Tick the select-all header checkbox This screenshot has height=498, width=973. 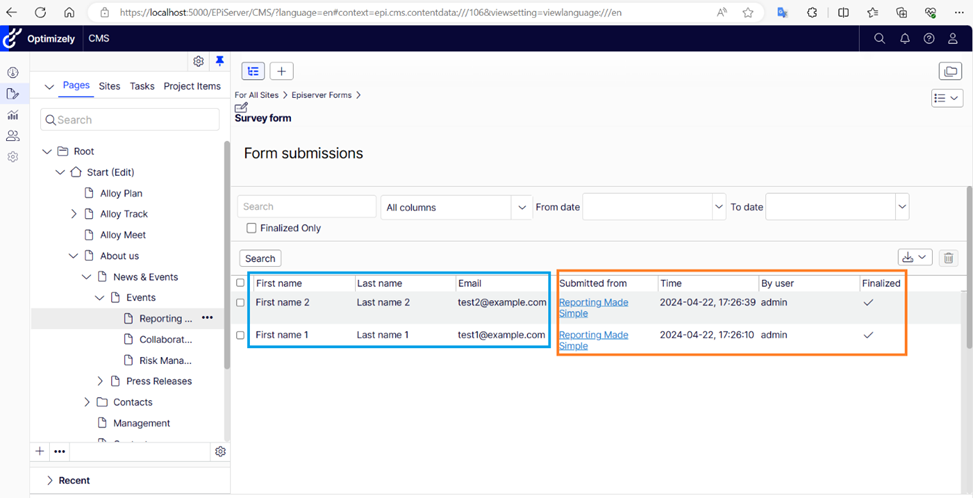(240, 283)
